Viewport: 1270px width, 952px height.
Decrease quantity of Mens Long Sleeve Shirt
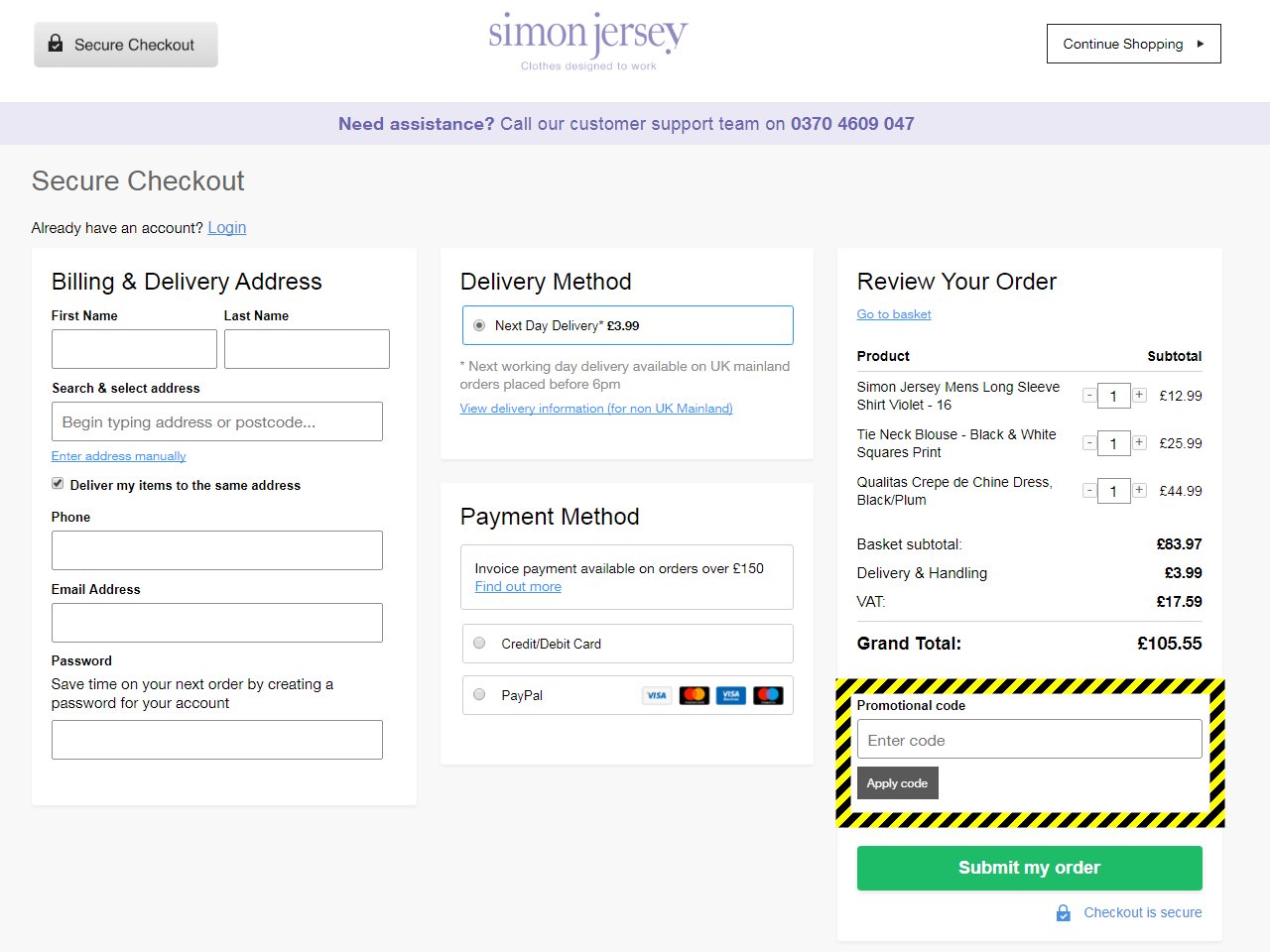pyautogui.click(x=1089, y=395)
